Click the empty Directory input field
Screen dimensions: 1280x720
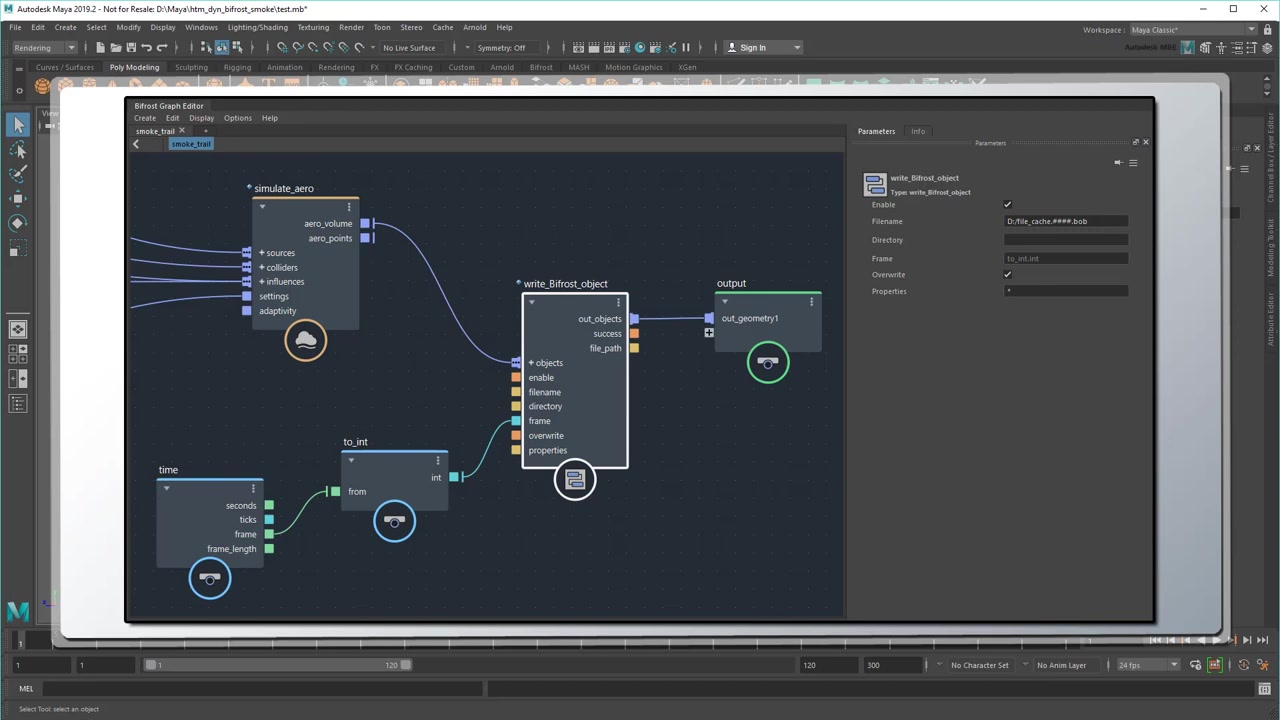coord(1066,240)
